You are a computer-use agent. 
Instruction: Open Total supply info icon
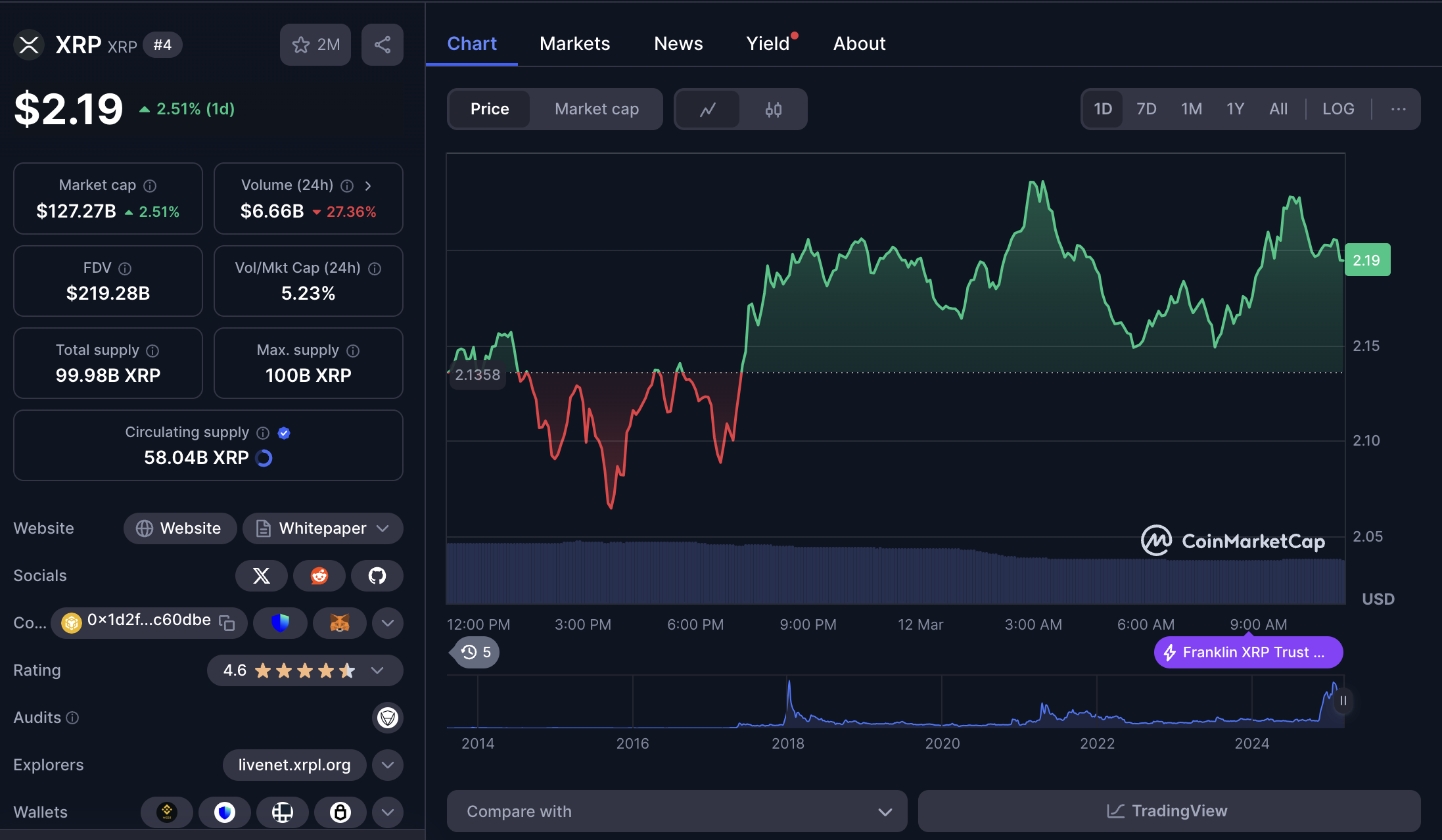(x=152, y=350)
